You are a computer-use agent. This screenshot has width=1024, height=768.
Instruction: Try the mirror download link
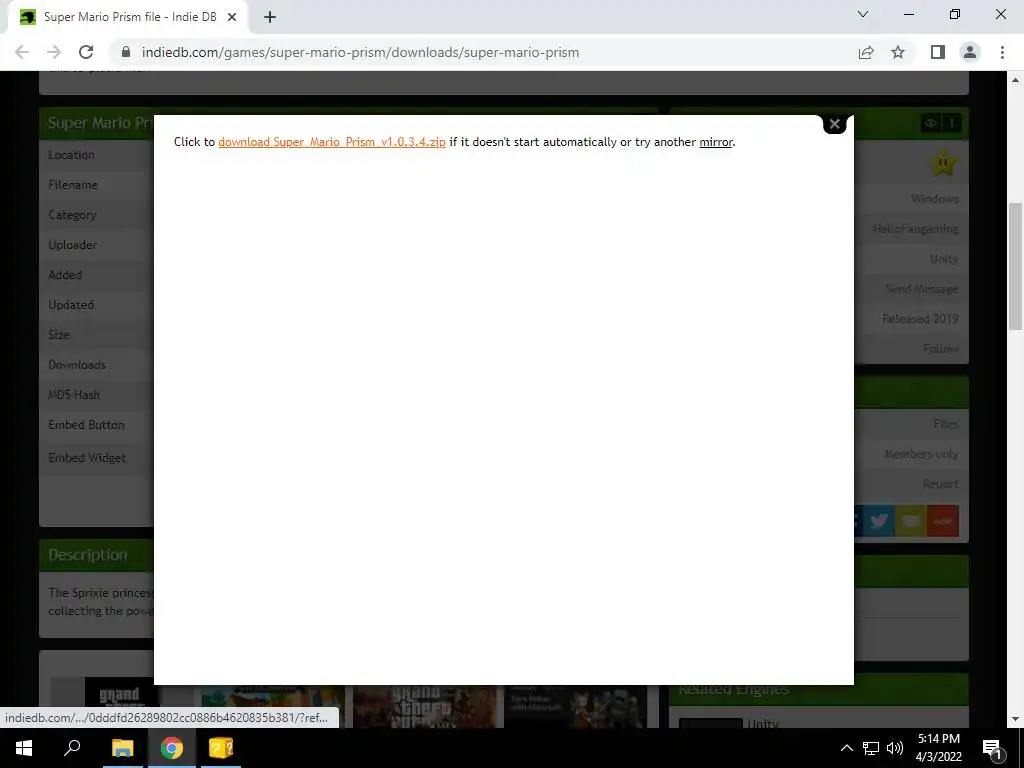tap(716, 142)
